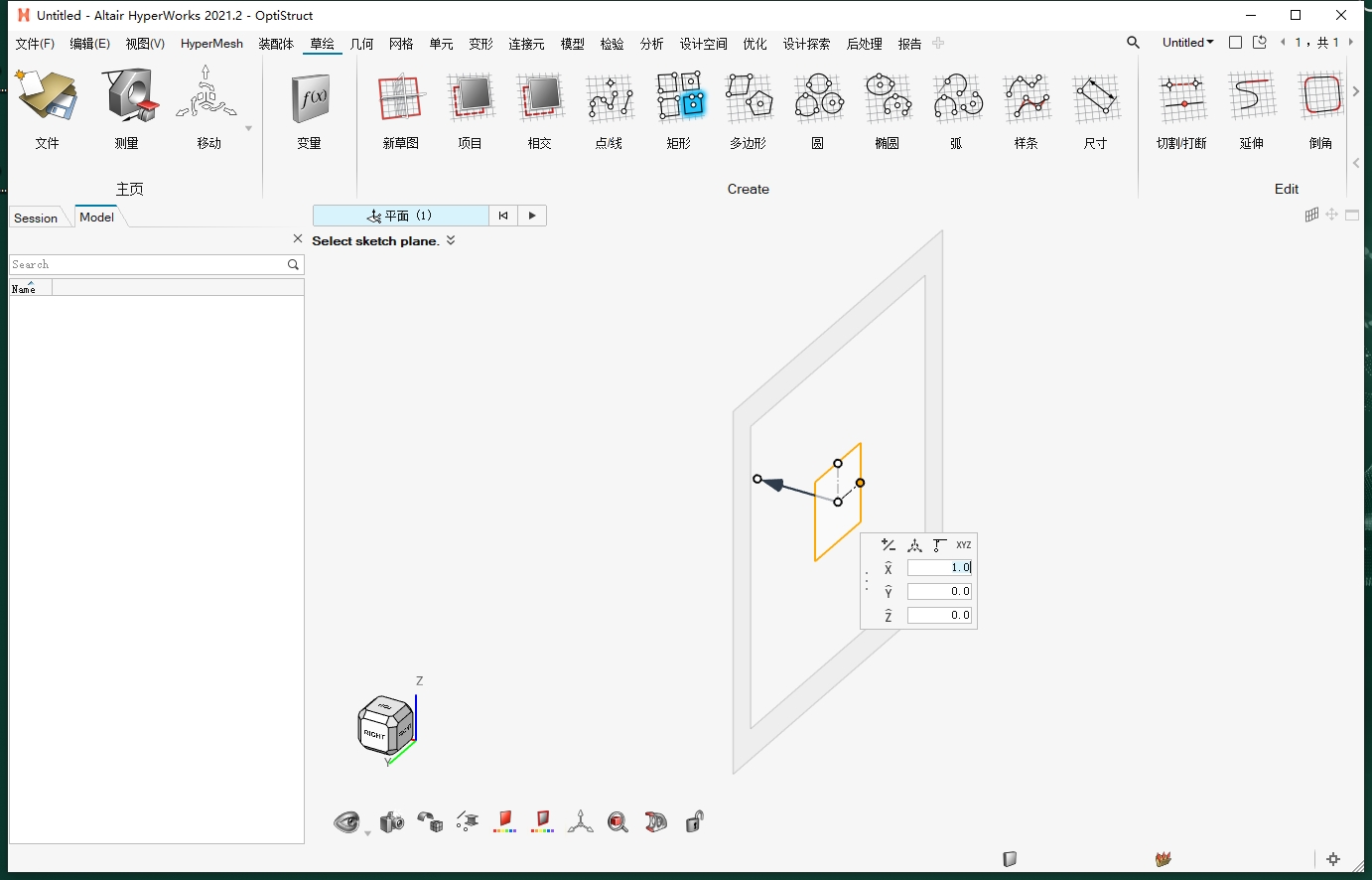Click the Y vector component field
This screenshot has height=880, width=1372.
click(939, 592)
